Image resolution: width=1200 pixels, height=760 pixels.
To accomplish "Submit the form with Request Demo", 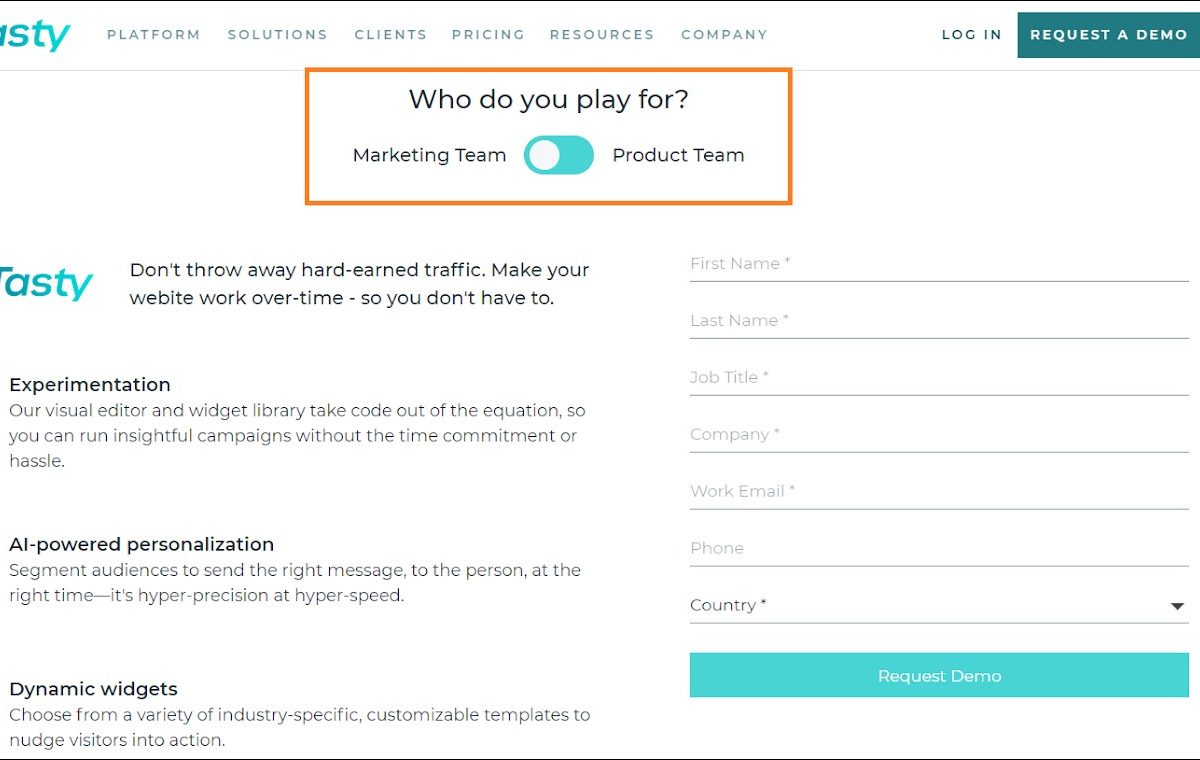I will pyautogui.click(x=939, y=676).
